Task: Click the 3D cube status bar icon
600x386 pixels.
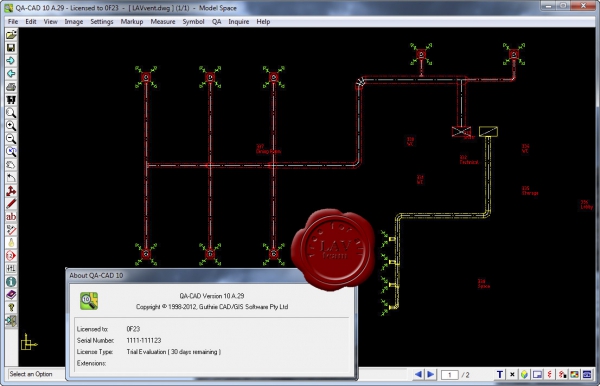Action: point(524,375)
